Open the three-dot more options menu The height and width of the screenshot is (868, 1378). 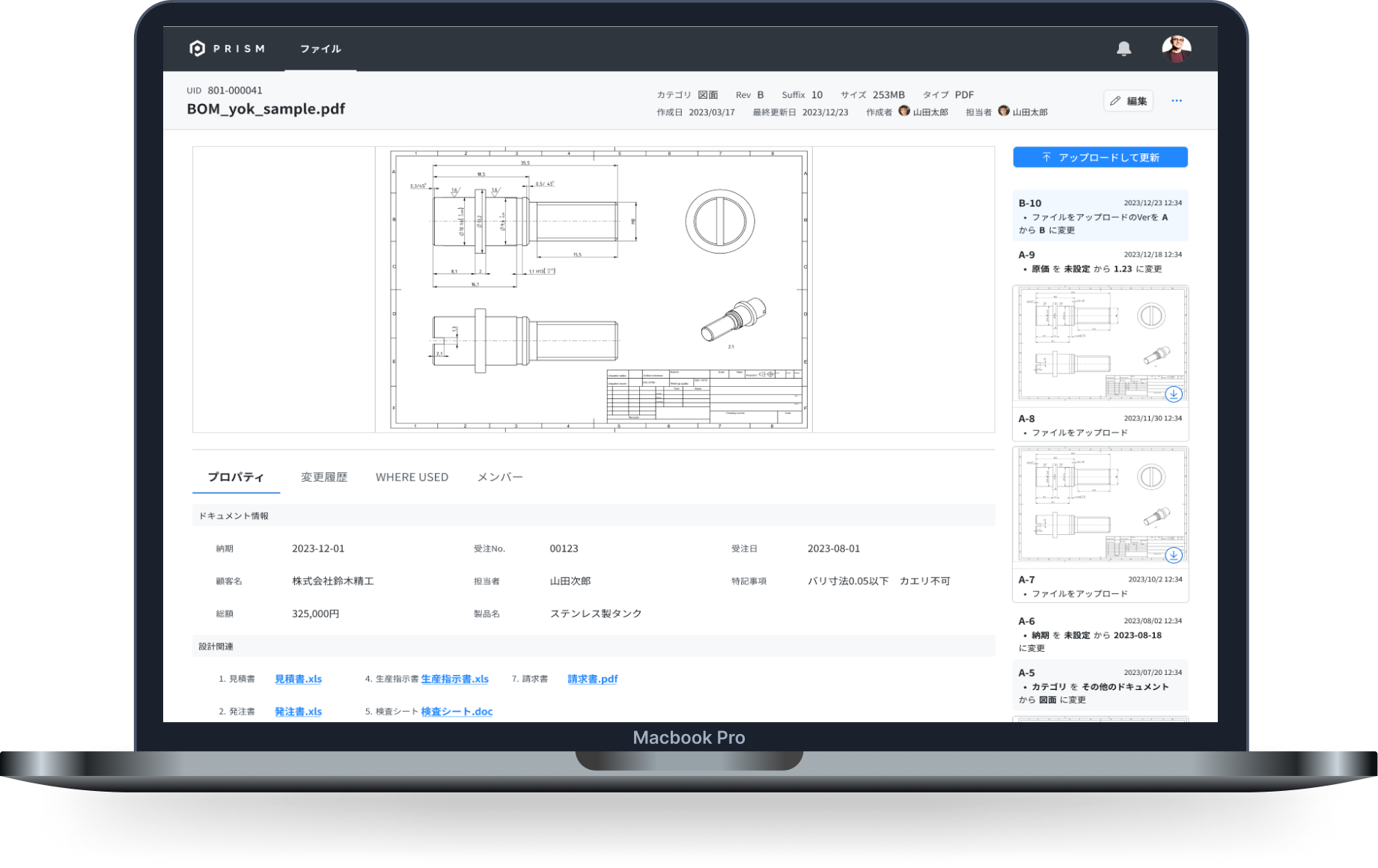(1176, 101)
